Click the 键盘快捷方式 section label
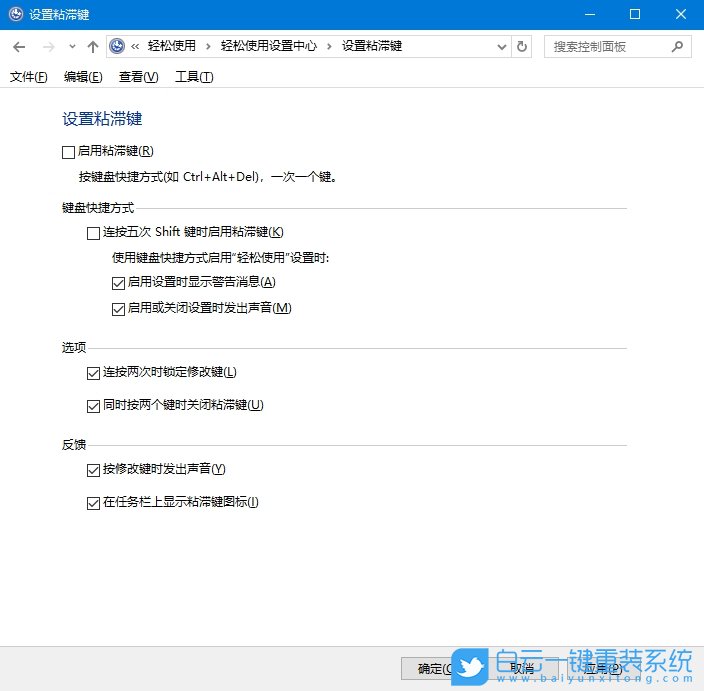The image size is (704, 691). (x=98, y=208)
